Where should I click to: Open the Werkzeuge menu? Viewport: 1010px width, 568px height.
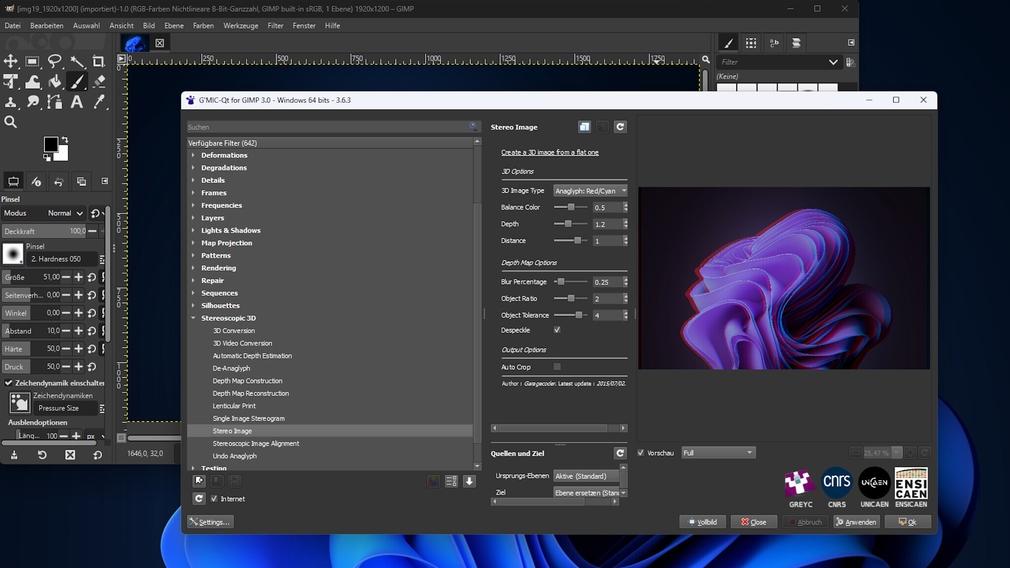coord(240,26)
